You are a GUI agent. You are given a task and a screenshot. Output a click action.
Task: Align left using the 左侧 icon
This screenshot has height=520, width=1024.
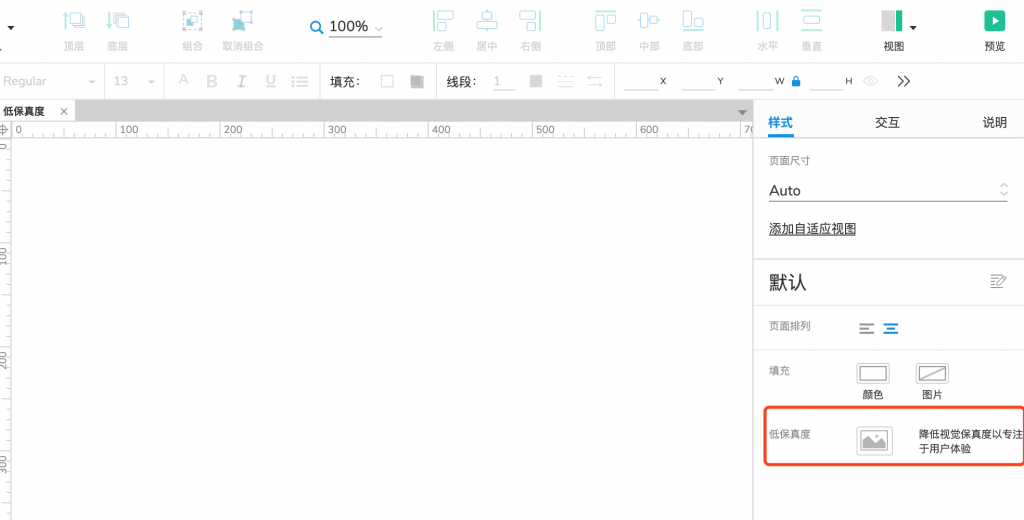pyautogui.click(x=442, y=22)
